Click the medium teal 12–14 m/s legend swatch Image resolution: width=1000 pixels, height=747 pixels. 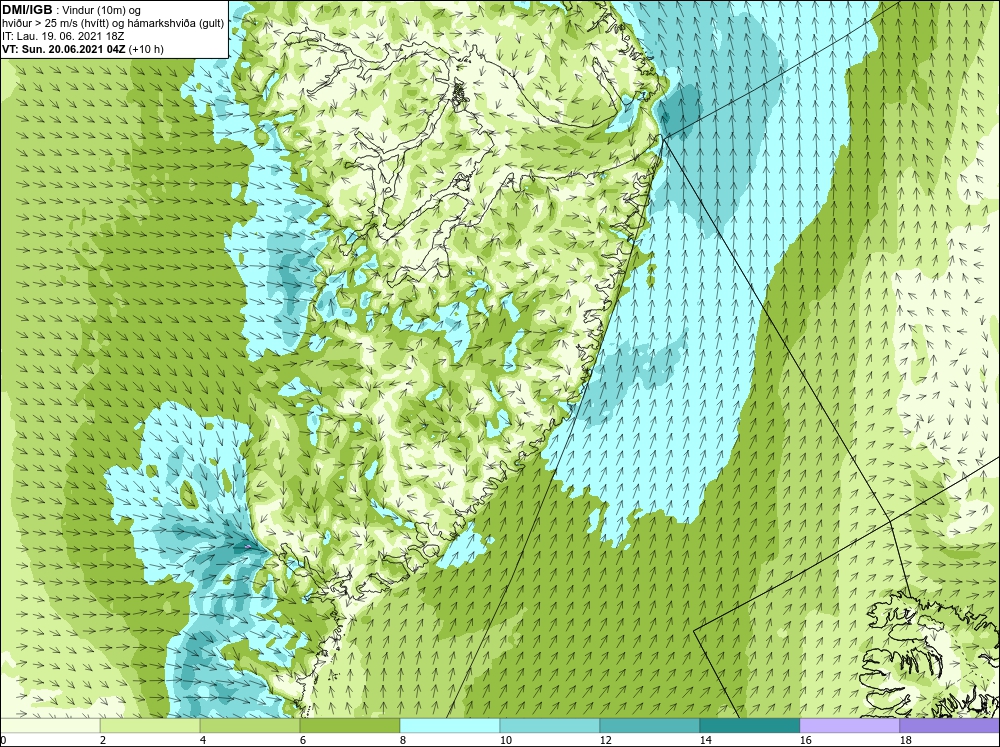pyautogui.click(x=649, y=726)
